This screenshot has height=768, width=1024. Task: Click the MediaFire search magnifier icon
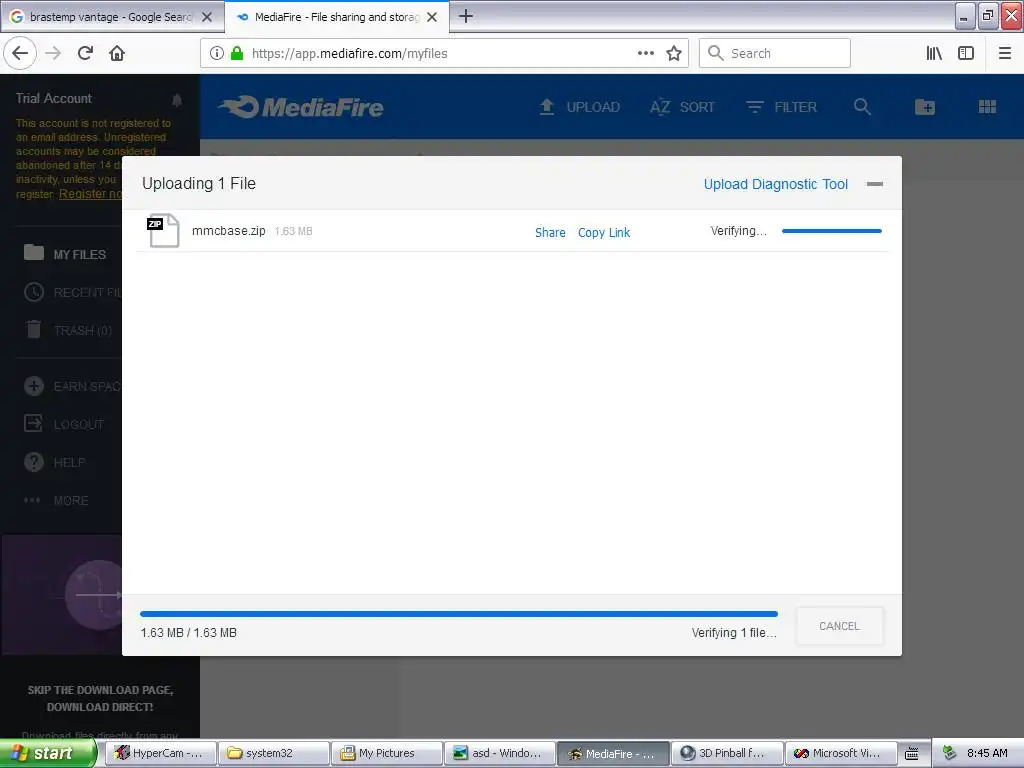click(x=862, y=106)
